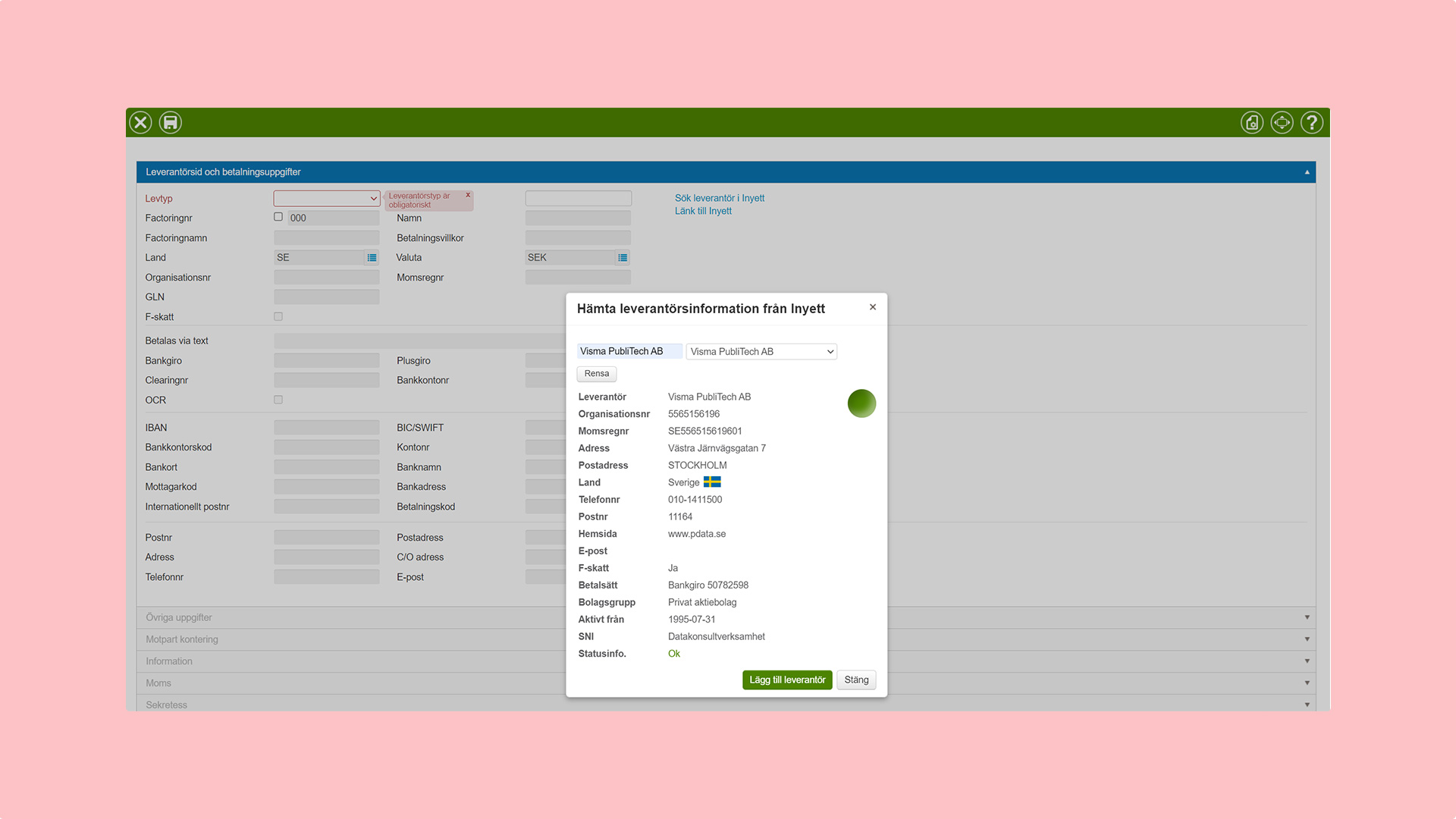Click the Land field containing SE
Screen dimensions: 1456x819
point(319,258)
